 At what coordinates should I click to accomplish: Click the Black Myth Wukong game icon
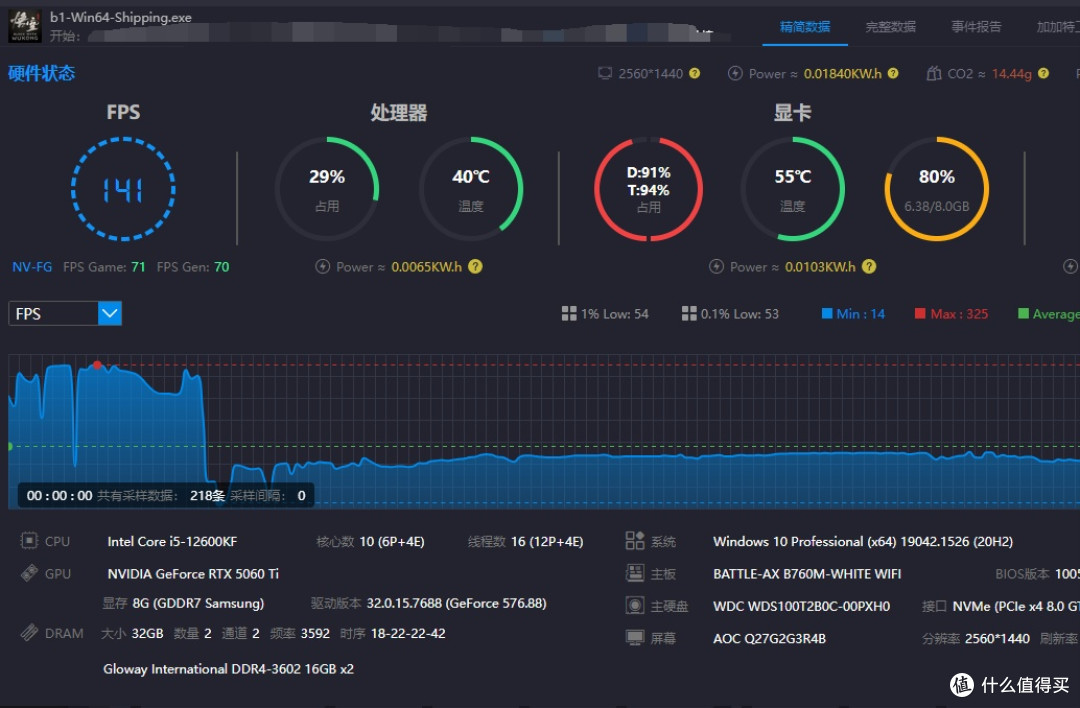tap(25, 27)
